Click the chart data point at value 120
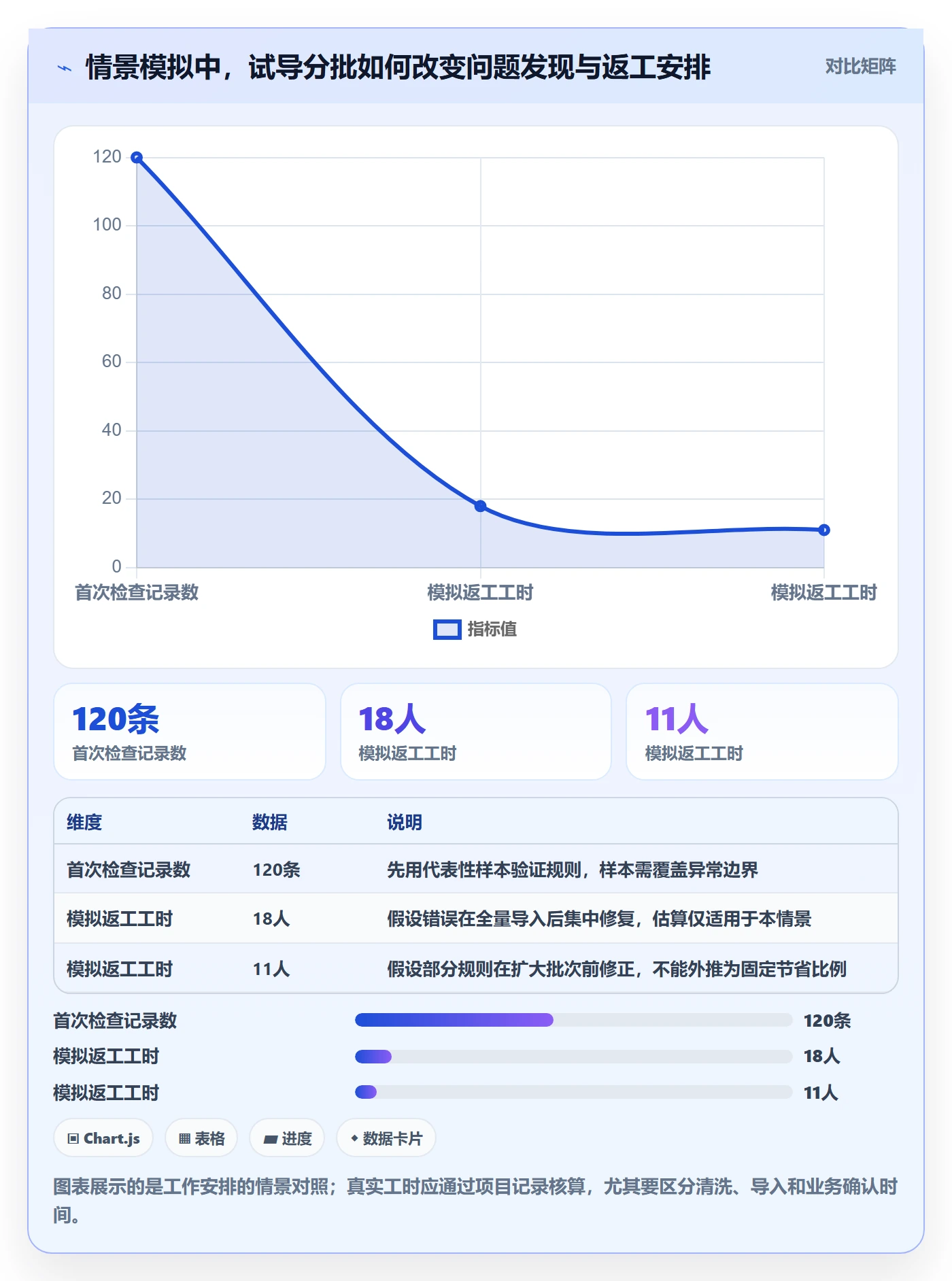Viewport: 952px width, 1281px height. [137, 158]
